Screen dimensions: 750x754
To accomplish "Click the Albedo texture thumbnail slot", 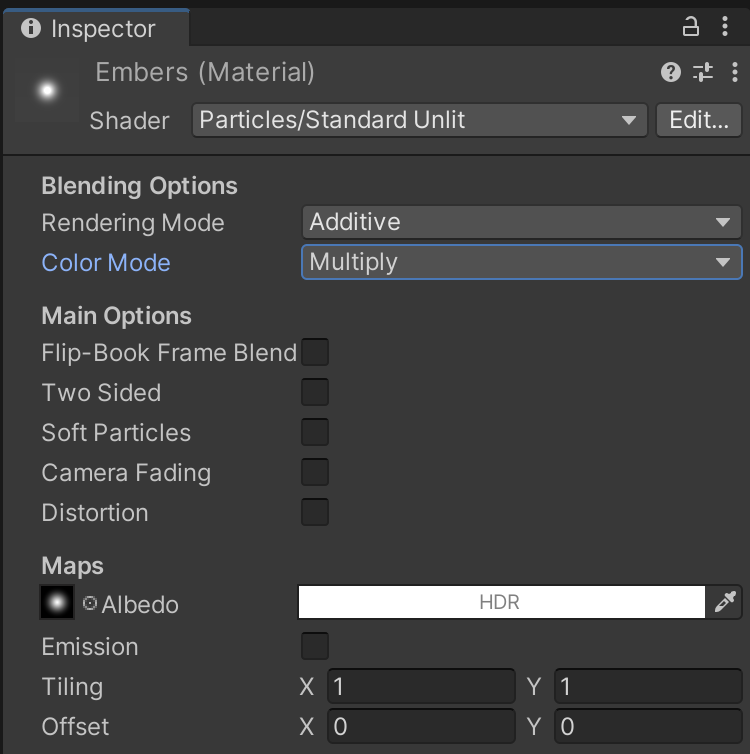I will (x=57, y=602).
